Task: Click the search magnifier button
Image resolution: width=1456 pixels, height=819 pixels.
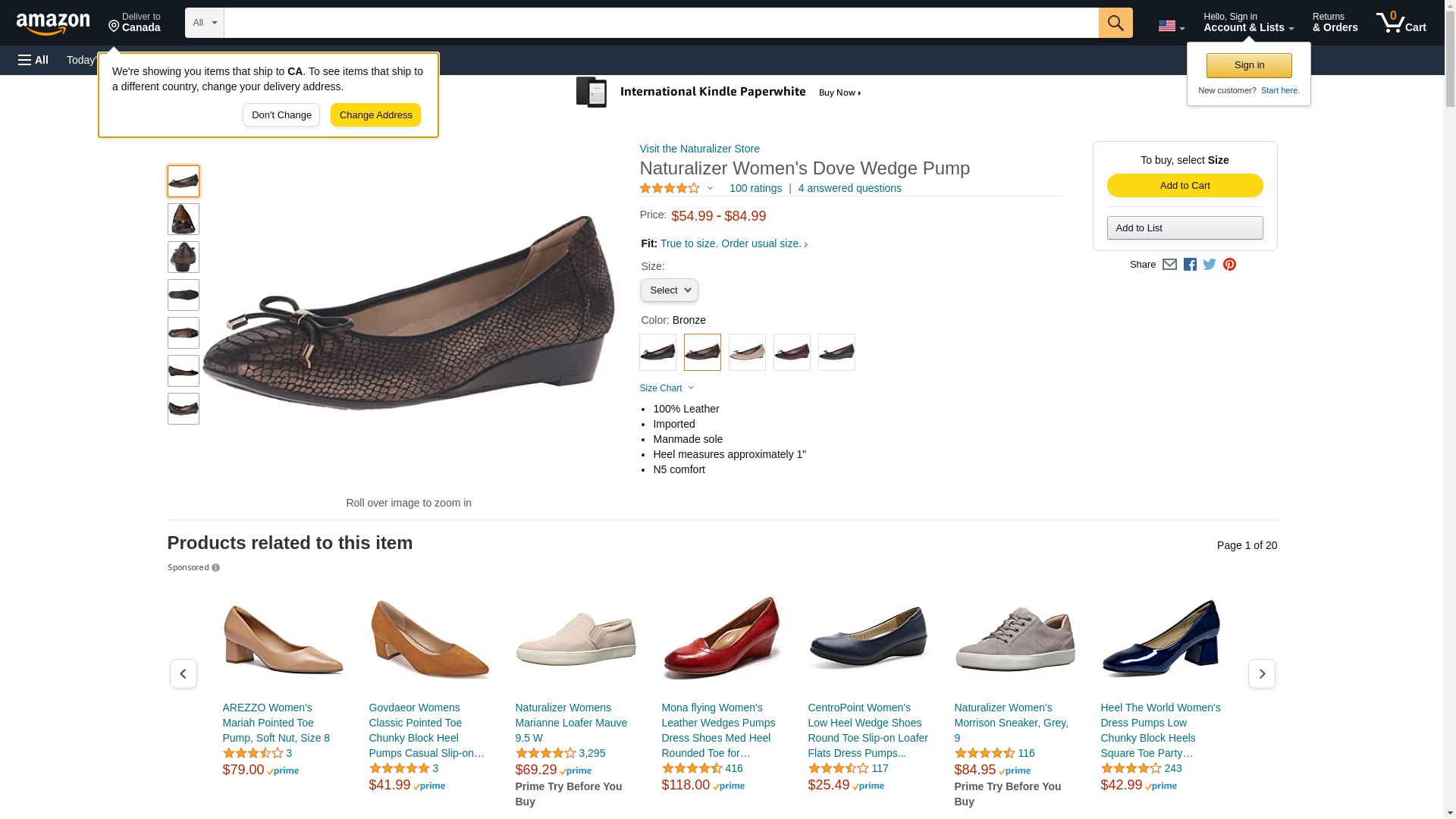Action: click(x=1115, y=23)
